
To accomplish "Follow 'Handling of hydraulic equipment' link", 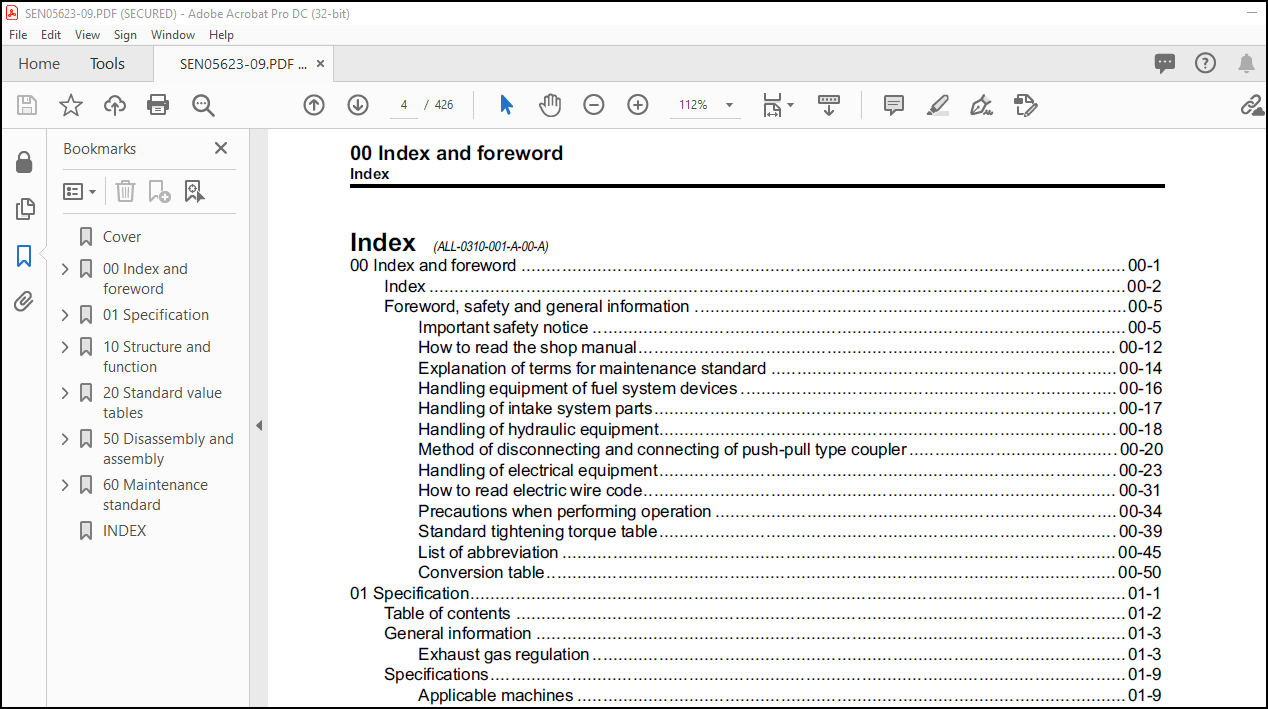I will point(538,430).
